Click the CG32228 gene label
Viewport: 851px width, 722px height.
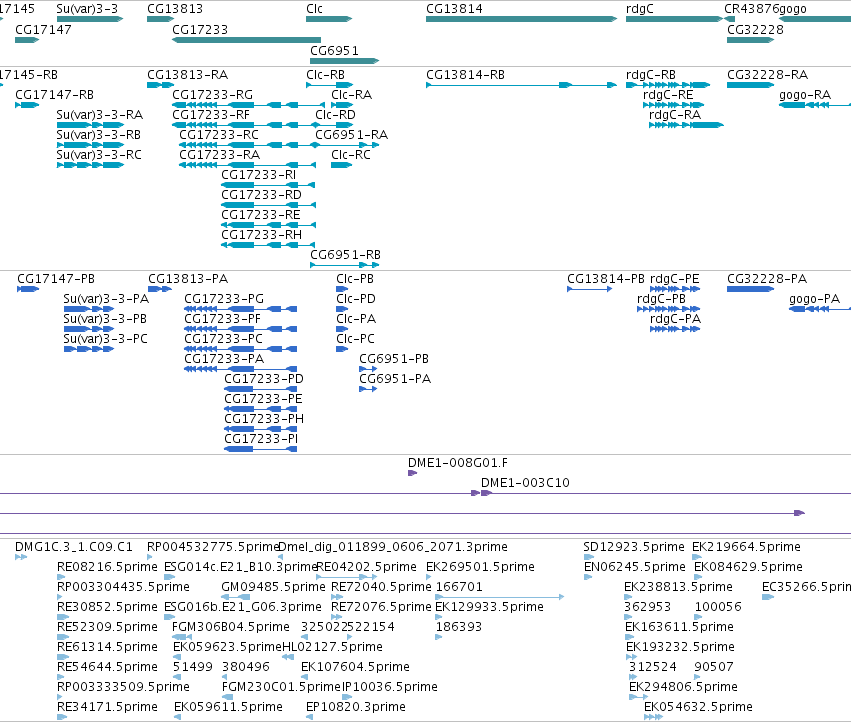click(755, 30)
